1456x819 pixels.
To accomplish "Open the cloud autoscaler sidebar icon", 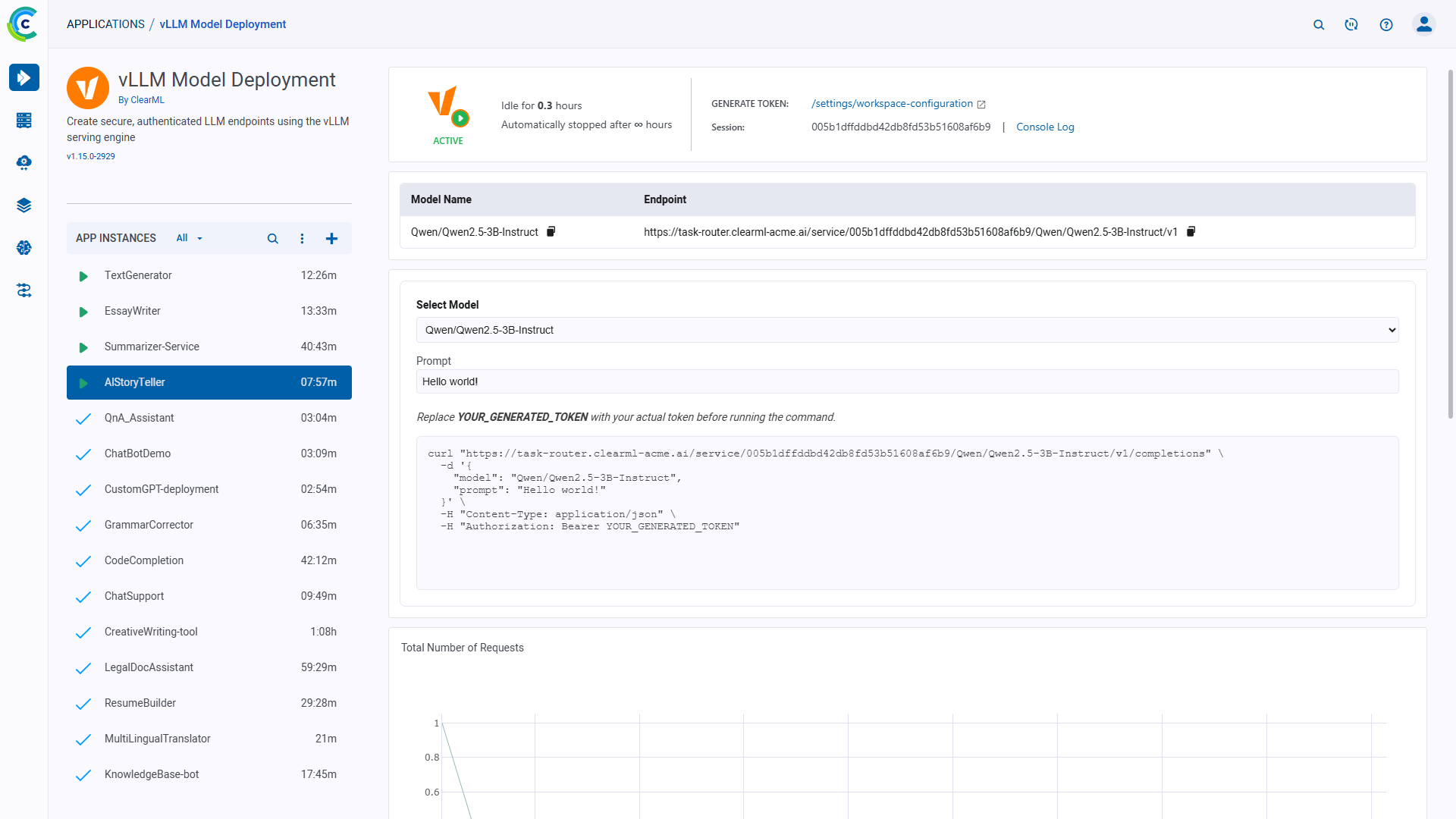I will point(24,162).
